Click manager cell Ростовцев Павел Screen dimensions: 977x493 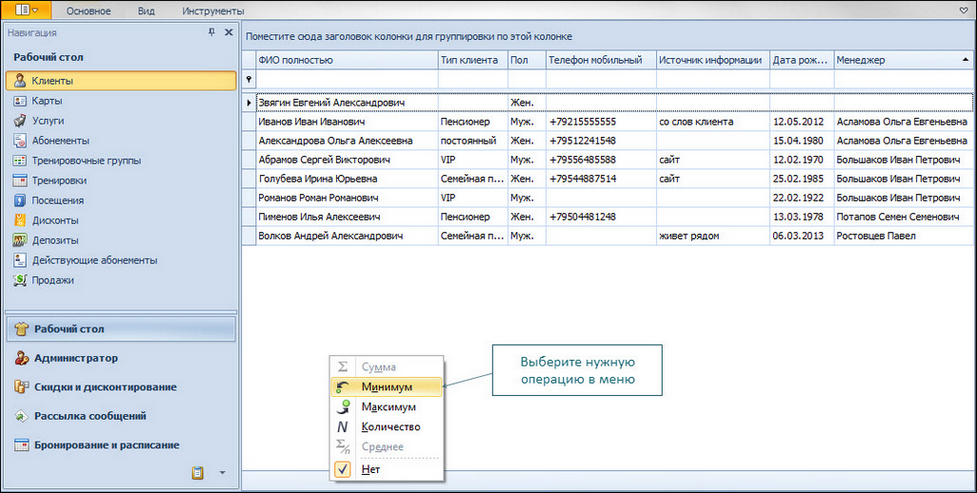point(903,236)
